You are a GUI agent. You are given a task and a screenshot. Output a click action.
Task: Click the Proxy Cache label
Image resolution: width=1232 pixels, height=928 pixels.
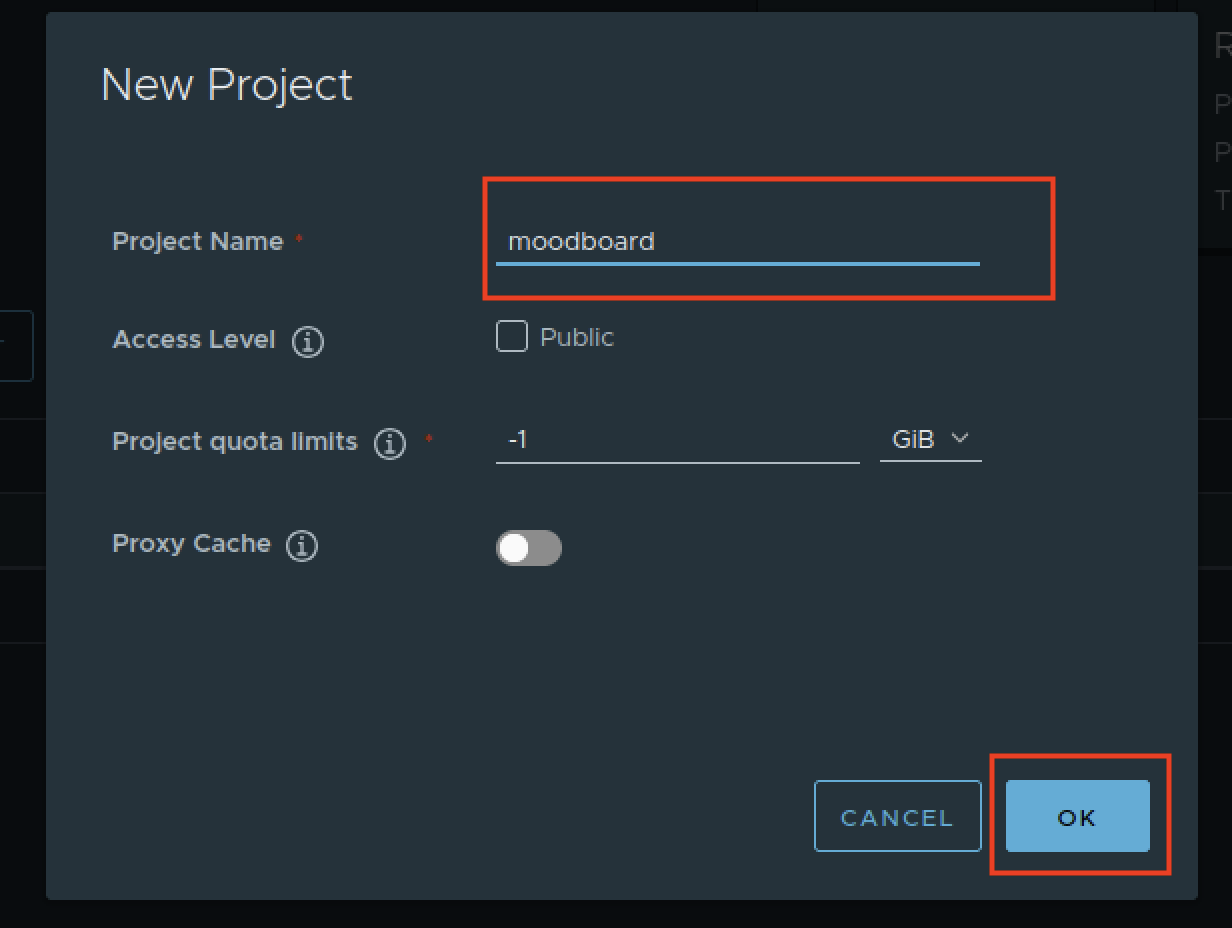pyautogui.click(x=192, y=544)
